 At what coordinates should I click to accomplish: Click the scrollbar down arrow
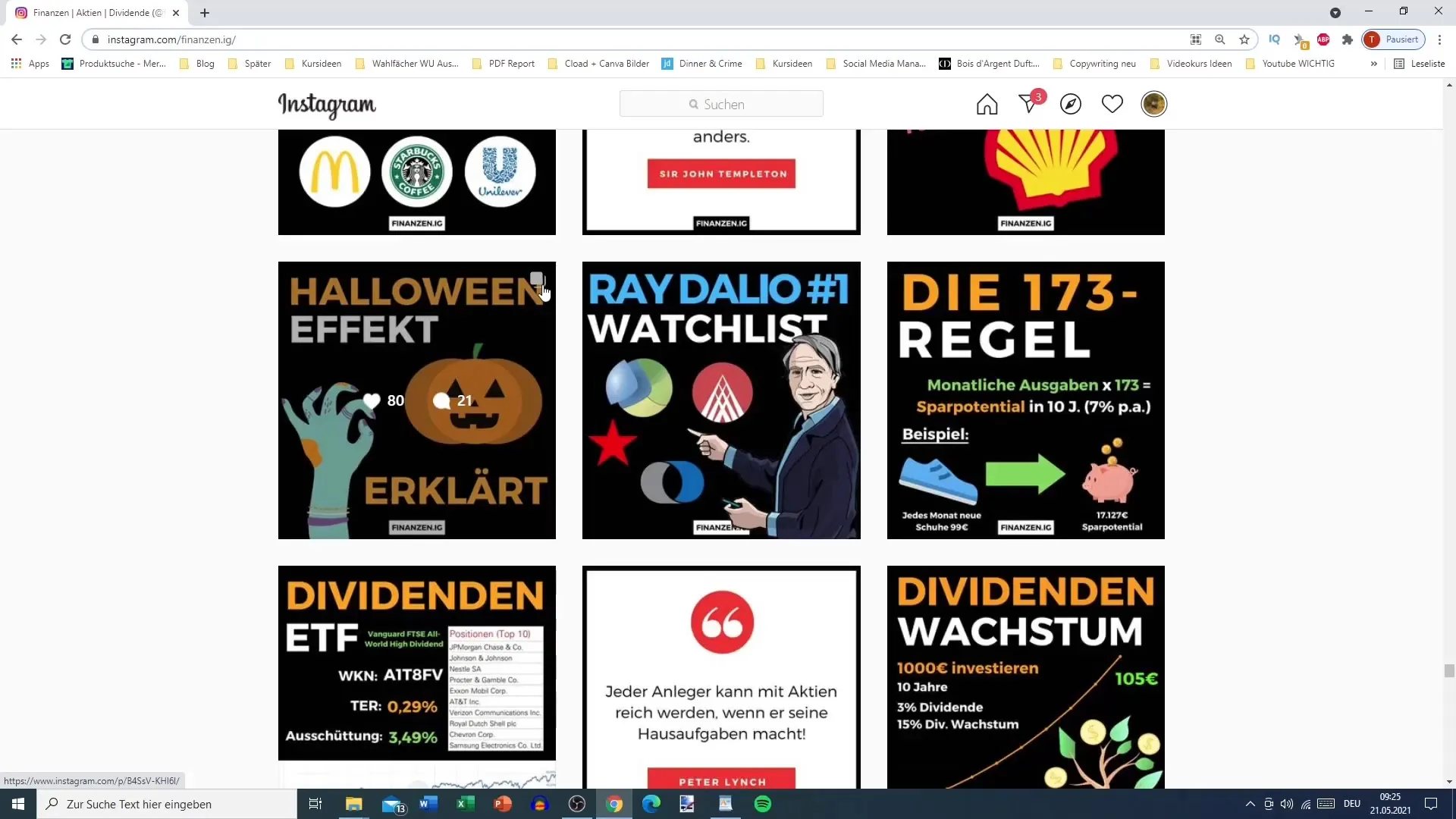tap(1449, 782)
